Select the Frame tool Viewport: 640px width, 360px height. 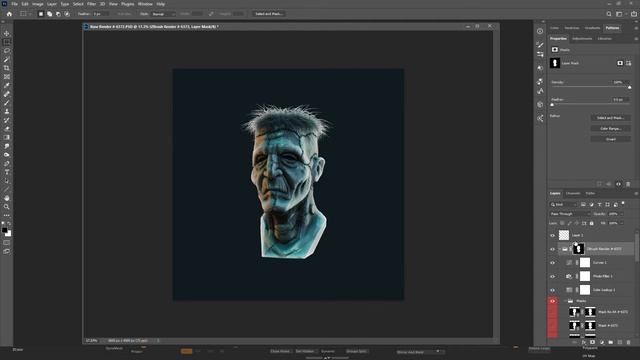[7, 77]
